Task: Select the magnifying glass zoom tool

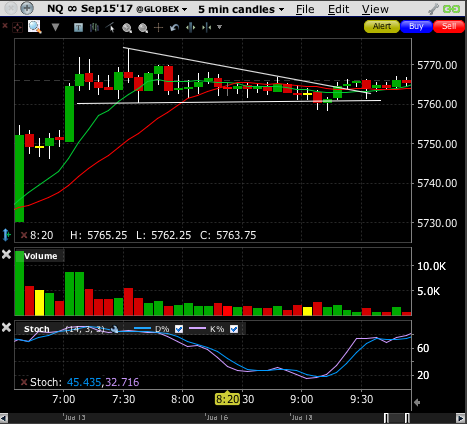Action: pyautogui.click(x=35, y=27)
